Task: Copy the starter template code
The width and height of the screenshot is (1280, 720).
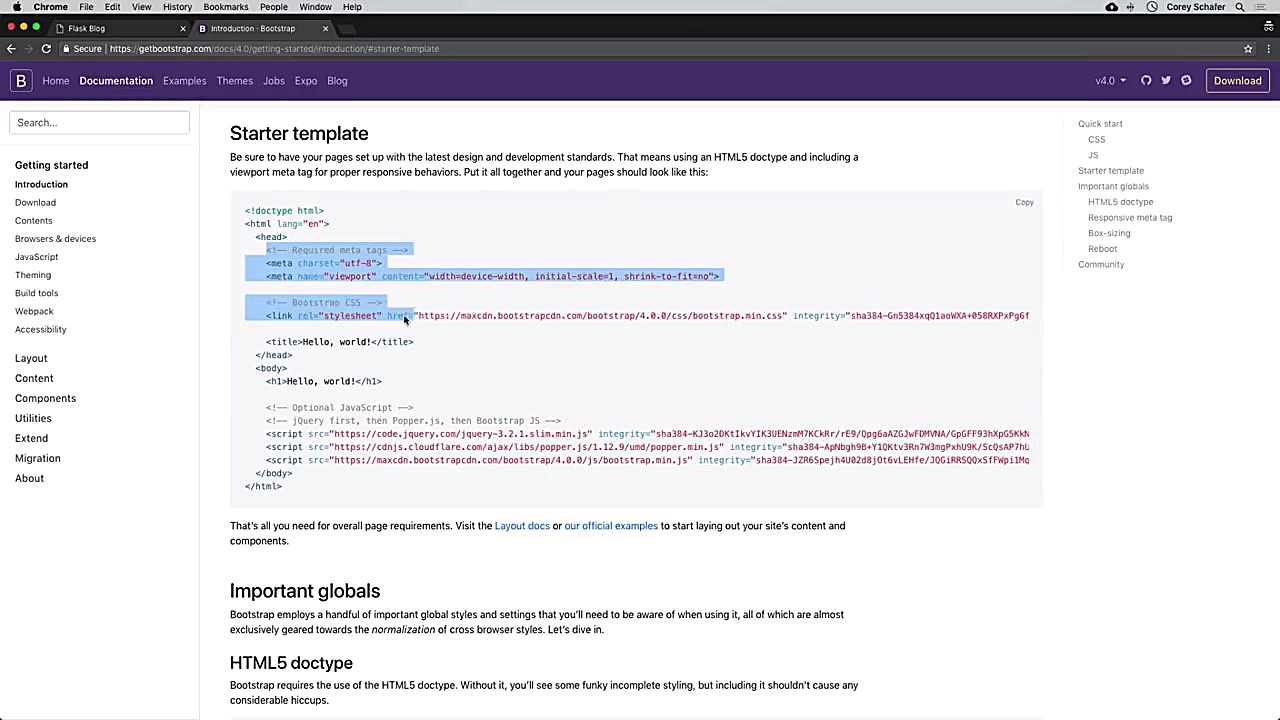Action: coord(1024,203)
